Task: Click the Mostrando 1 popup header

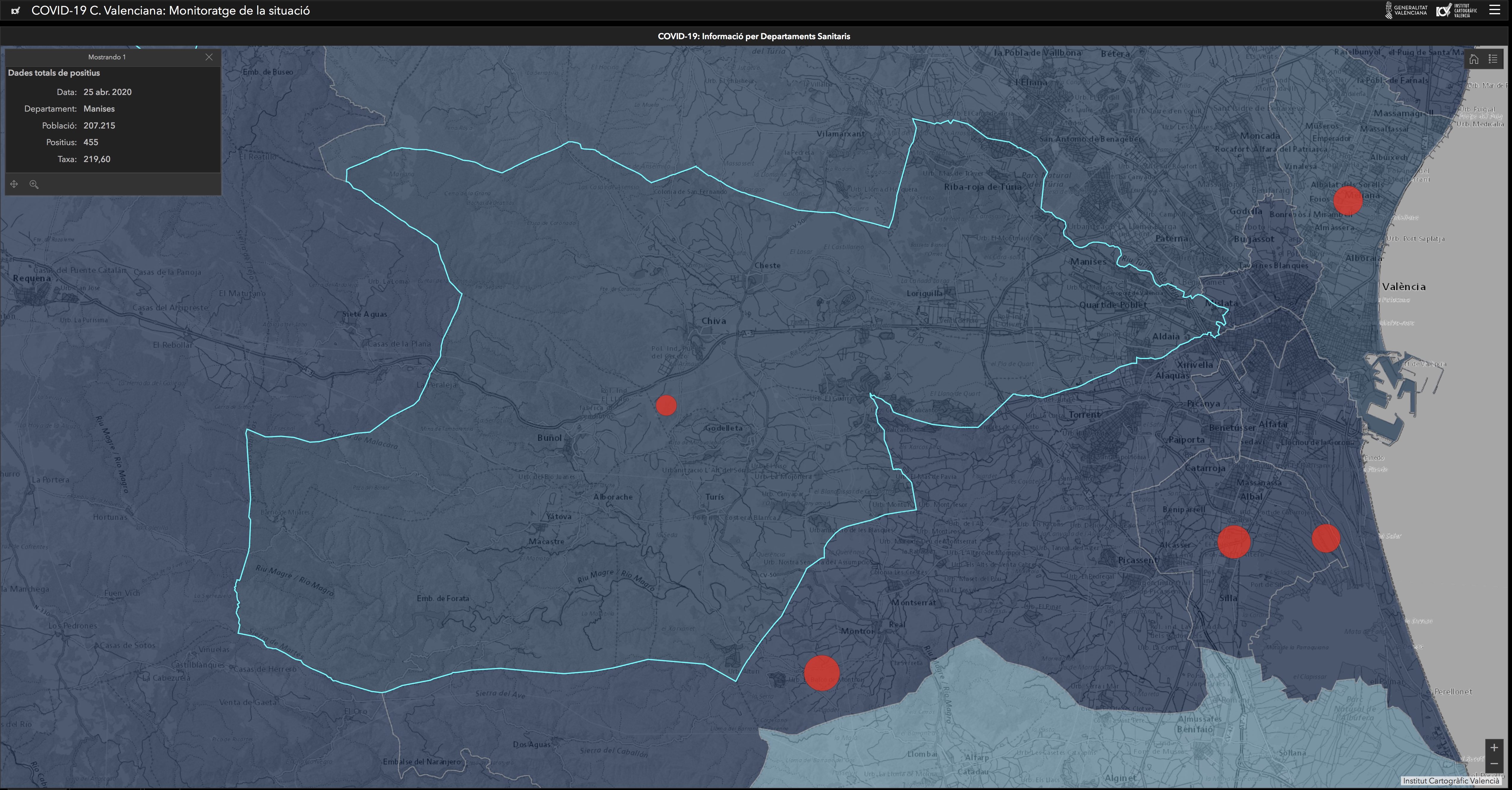Action: (107, 57)
